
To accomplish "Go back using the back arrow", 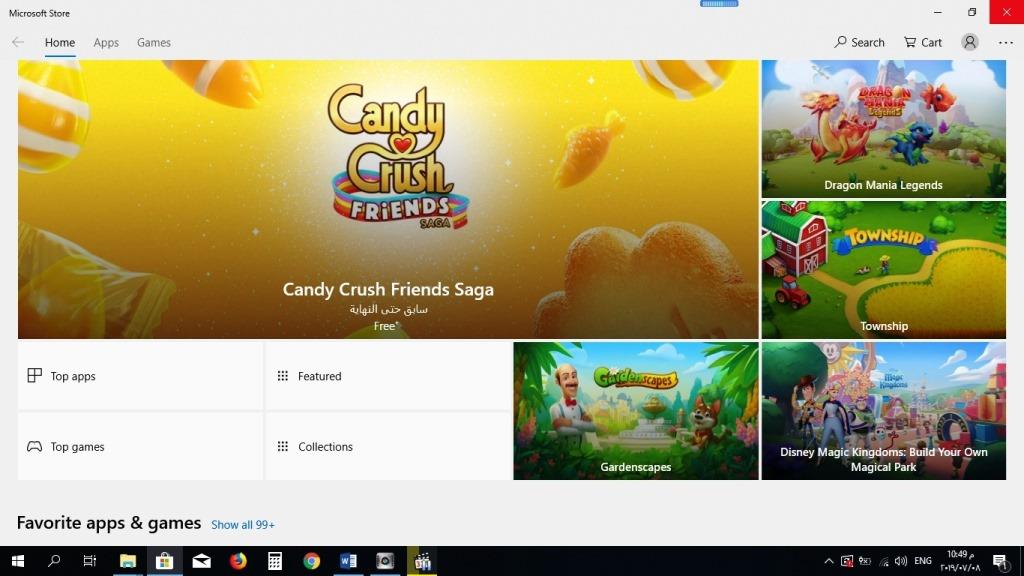I will [x=18, y=42].
